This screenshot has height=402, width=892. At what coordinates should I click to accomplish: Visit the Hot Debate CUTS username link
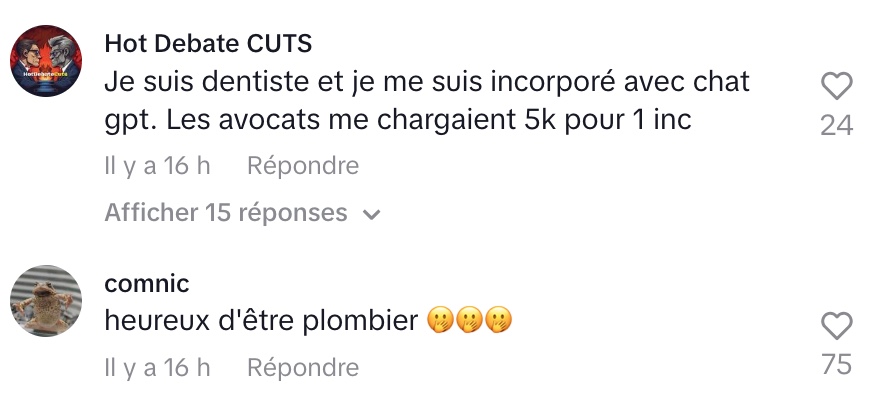[208, 43]
